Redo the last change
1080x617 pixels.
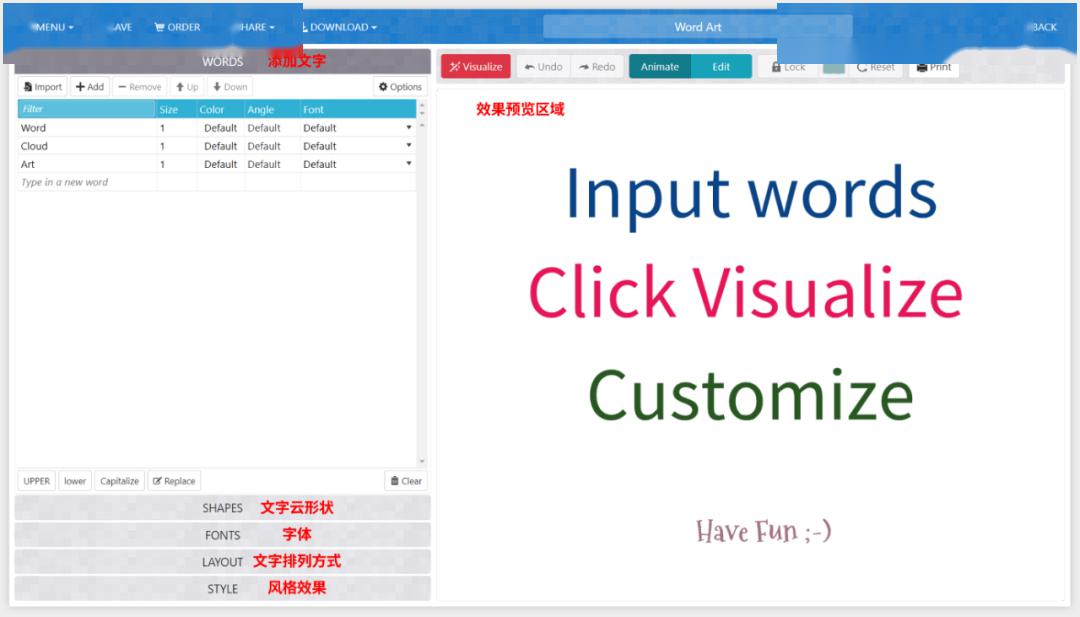click(597, 67)
